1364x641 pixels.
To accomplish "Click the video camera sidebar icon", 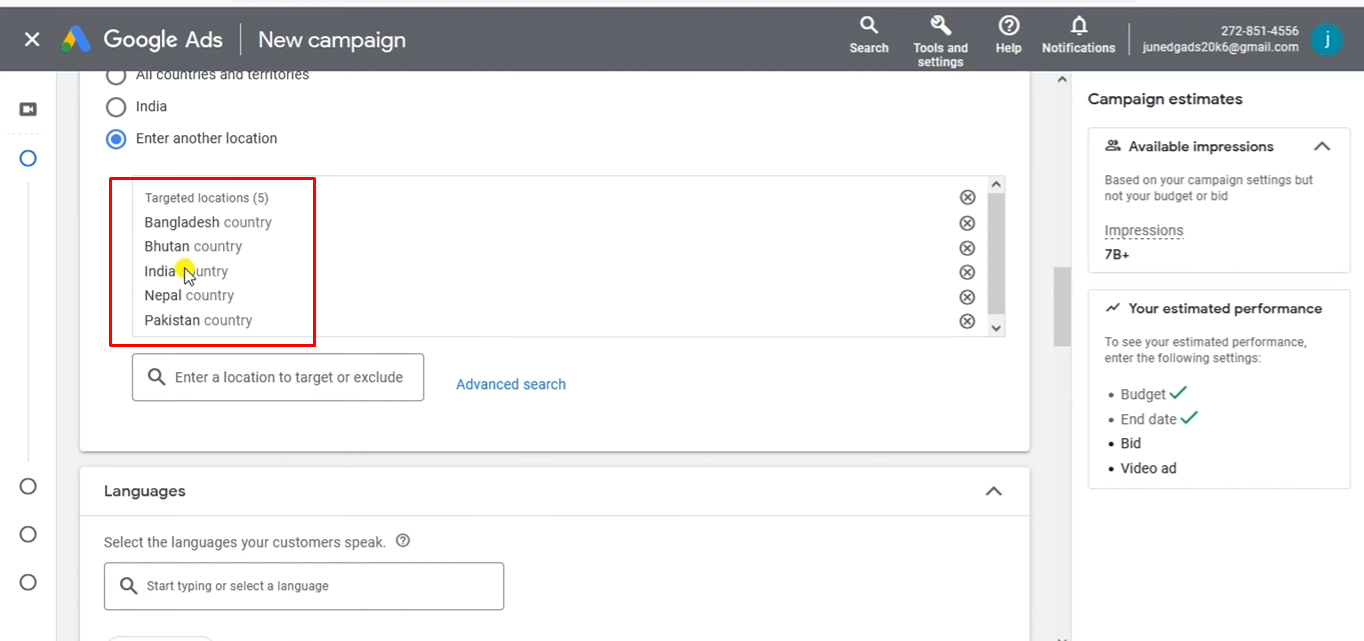I will 28,109.
